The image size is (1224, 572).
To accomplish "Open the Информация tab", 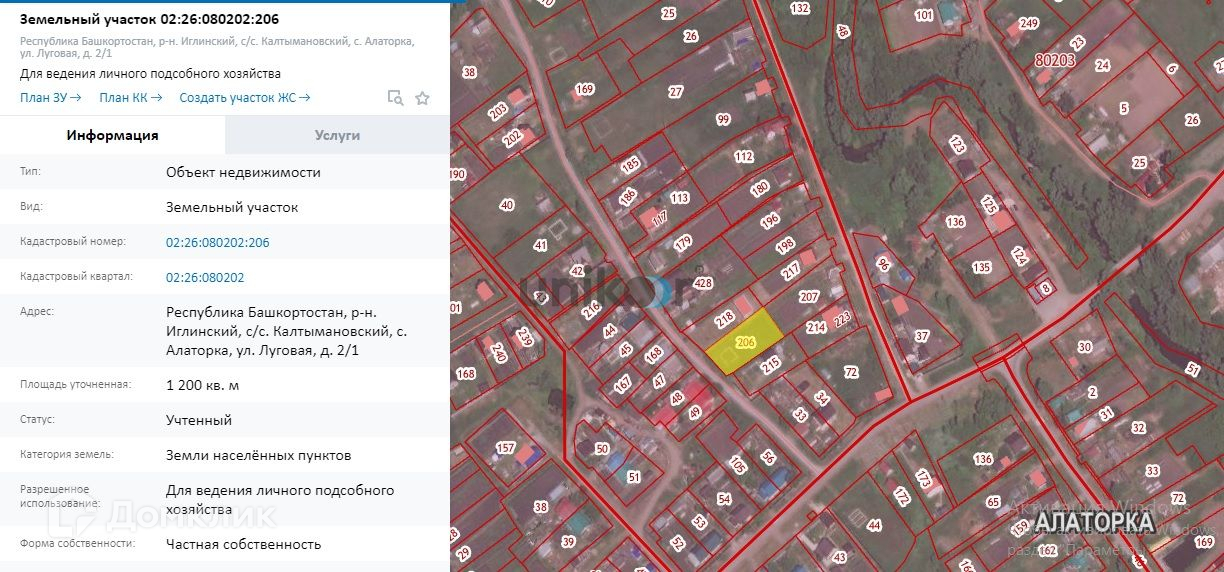I will point(112,135).
